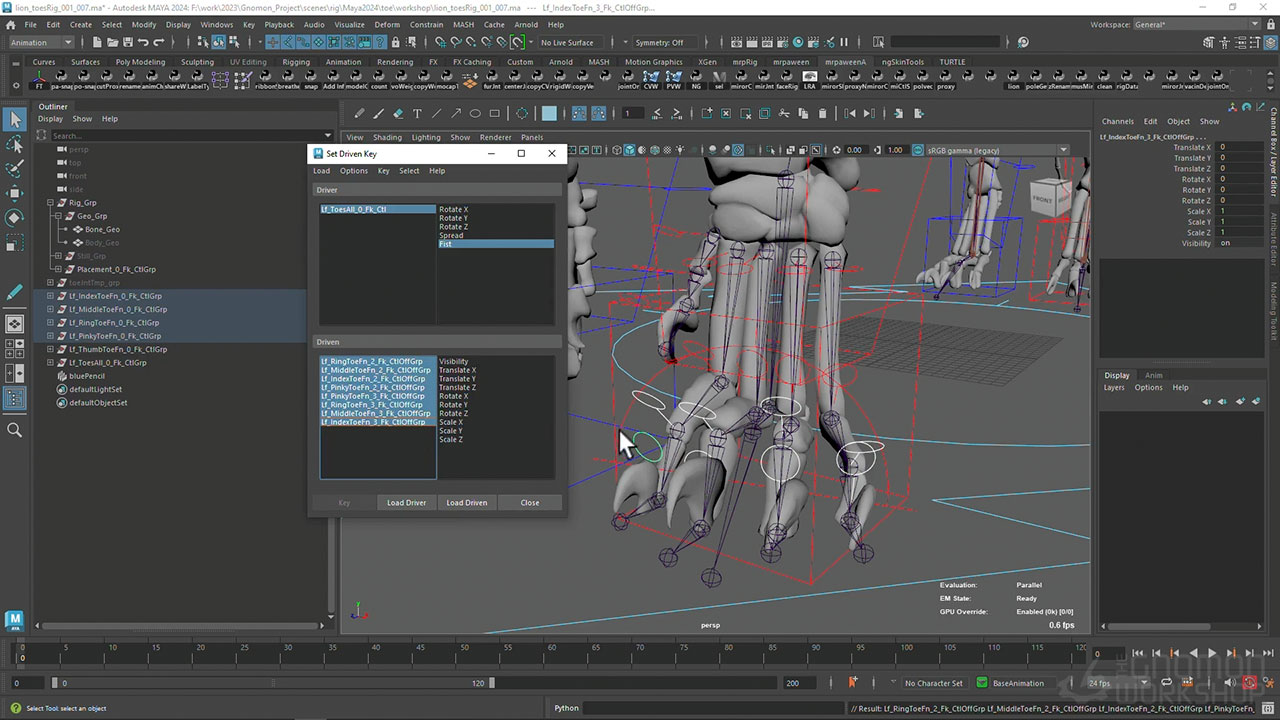Open the Deform menu

pyautogui.click(x=386, y=24)
